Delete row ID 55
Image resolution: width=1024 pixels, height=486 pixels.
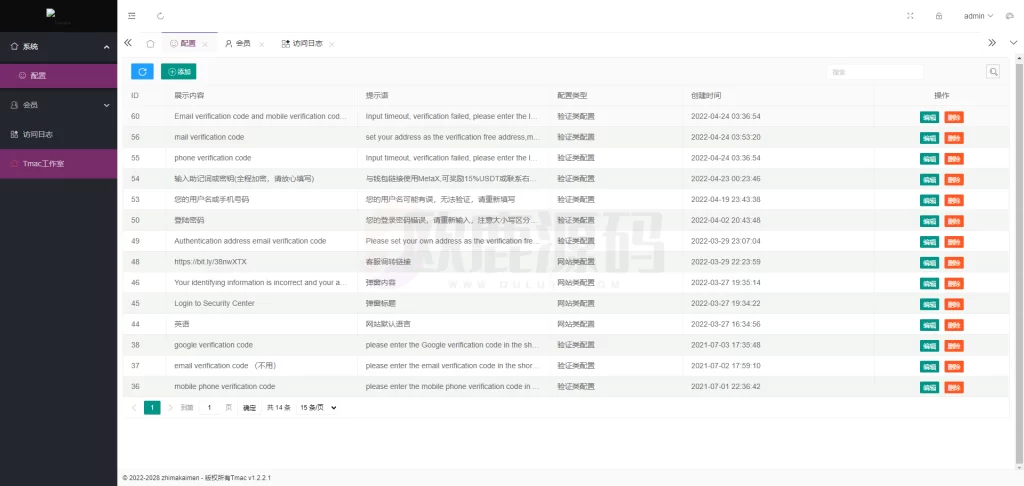pos(954,159)
